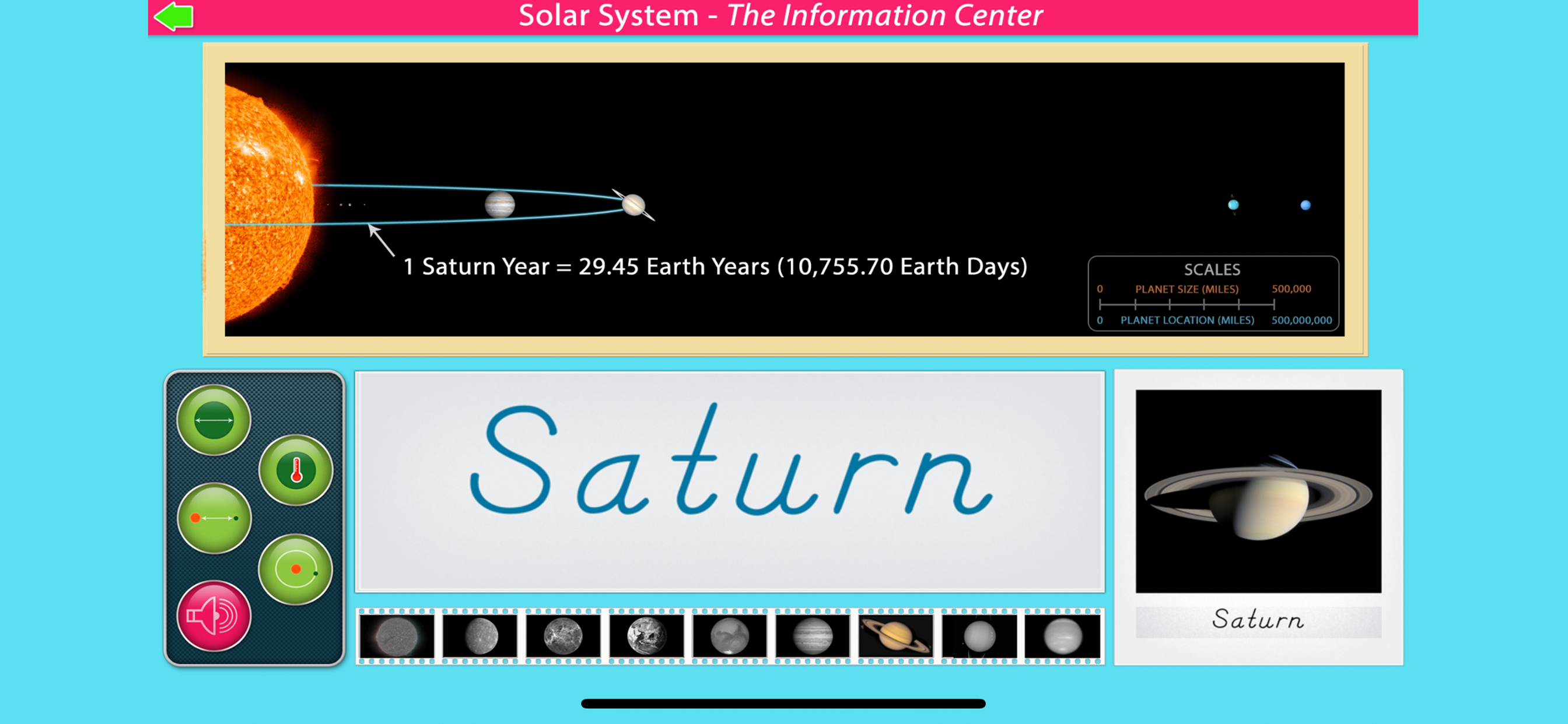Select the Sun thumbnail in filmstrip
This screenshot has width=1568, height=724.
tap(397, 637)
